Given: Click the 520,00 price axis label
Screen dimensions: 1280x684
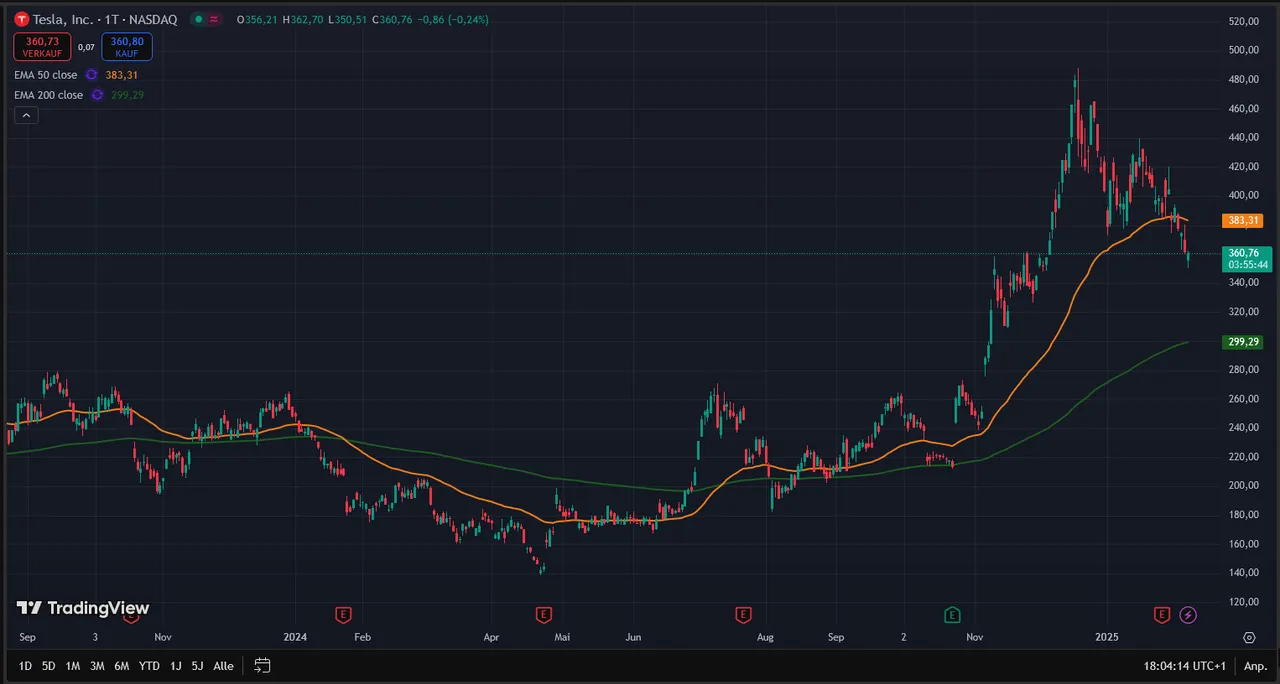Looking at the screenshot, I should [x=1246, y=21].
